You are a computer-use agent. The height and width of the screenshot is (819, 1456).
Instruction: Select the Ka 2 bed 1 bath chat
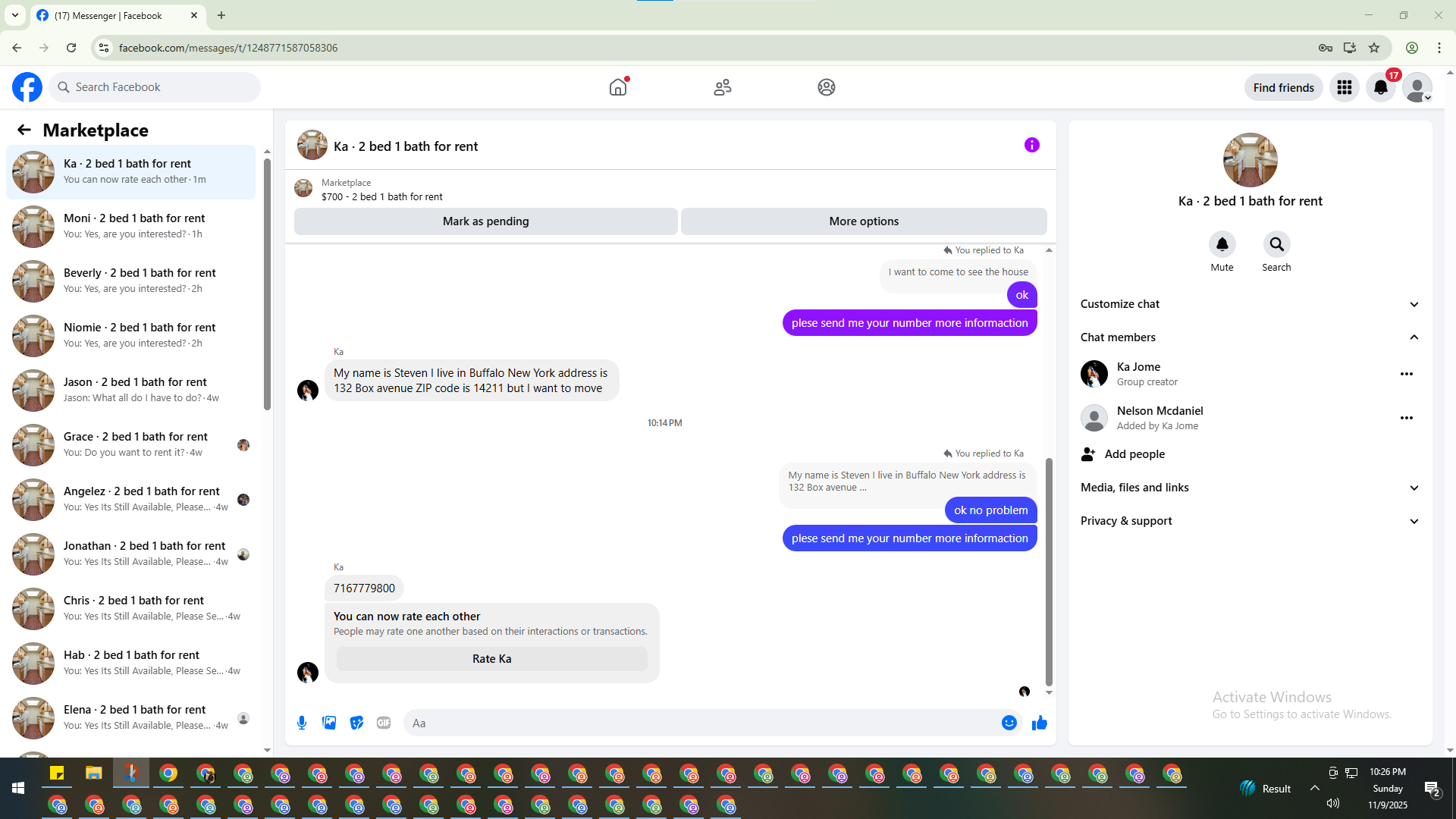[131, 172]
